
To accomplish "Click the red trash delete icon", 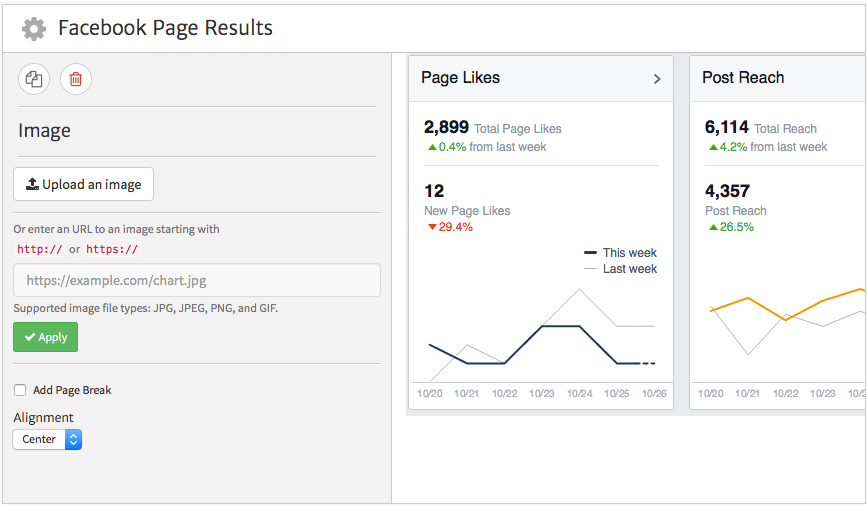I will coord(76,80).
